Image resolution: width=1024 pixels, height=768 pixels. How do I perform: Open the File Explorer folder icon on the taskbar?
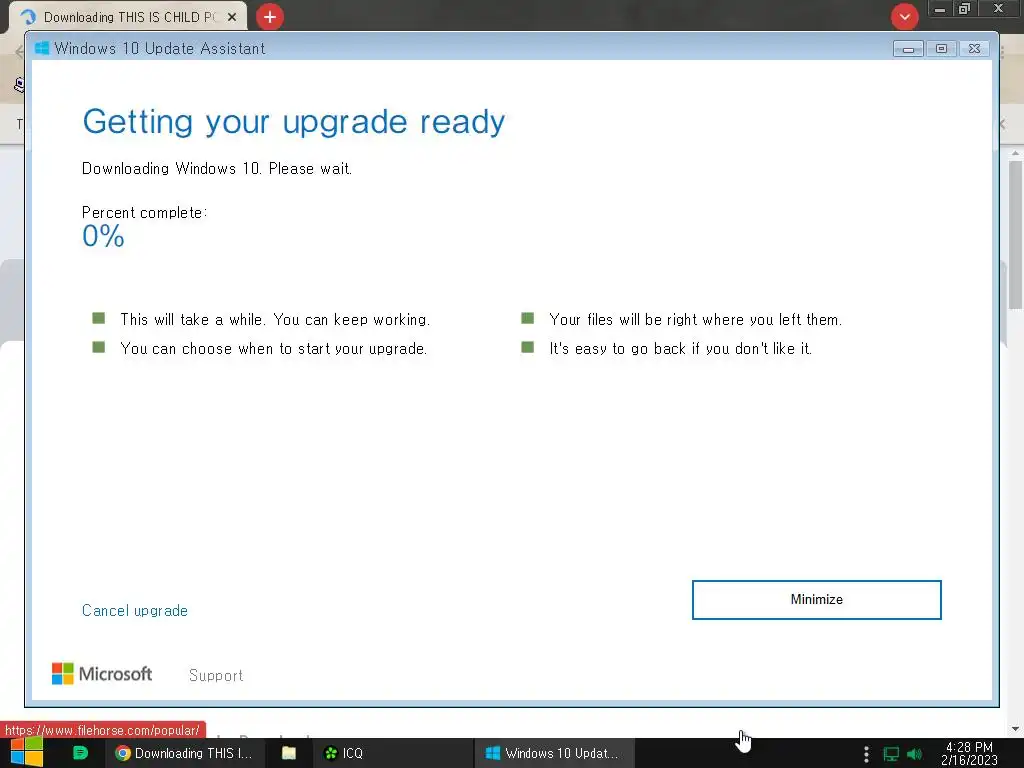(289, 753)
